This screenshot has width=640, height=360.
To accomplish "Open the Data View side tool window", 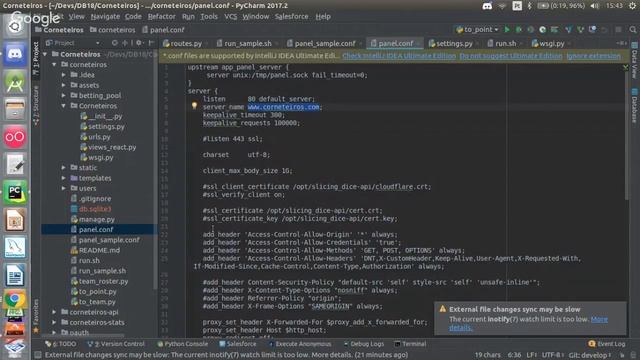I will click(x=635, y=60).
